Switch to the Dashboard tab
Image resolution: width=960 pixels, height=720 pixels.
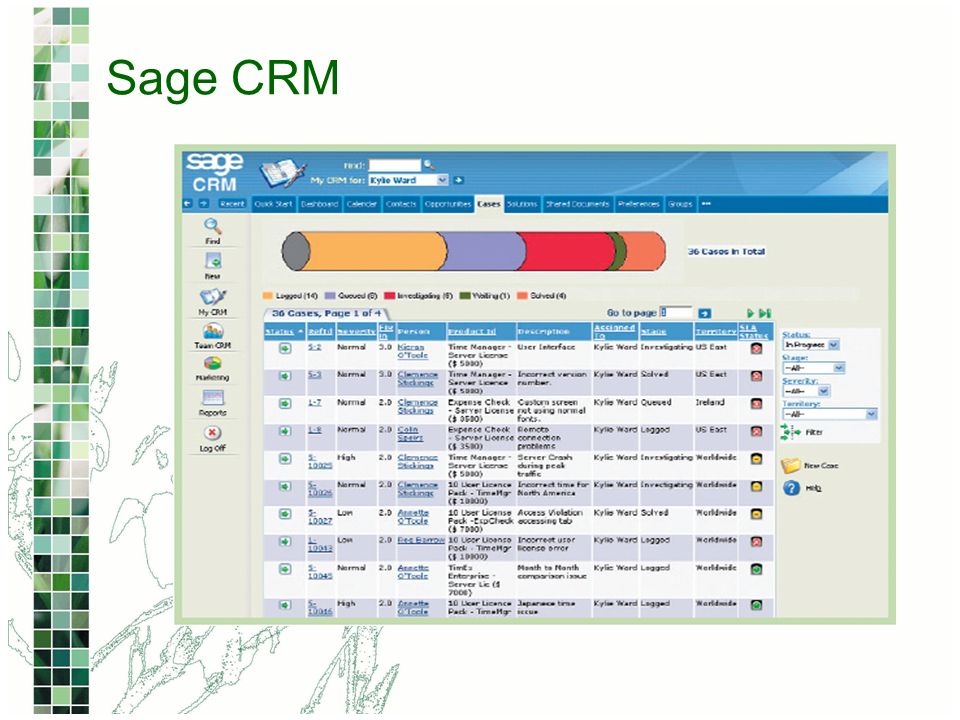tap(319, 204)
